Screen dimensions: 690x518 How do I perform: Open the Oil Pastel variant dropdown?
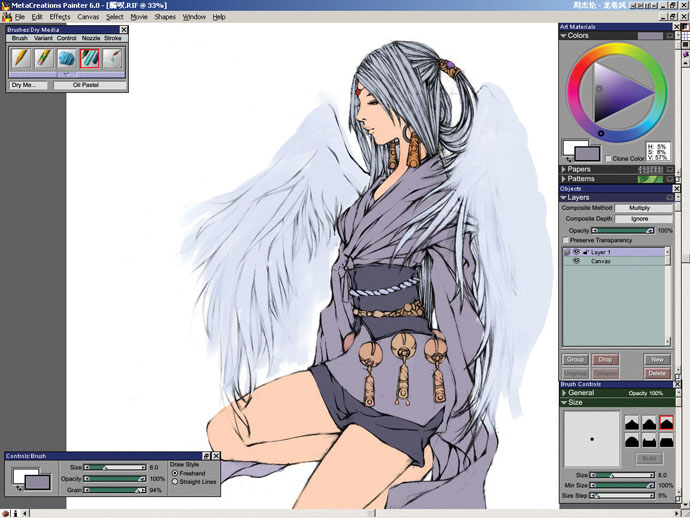(90, 85)
